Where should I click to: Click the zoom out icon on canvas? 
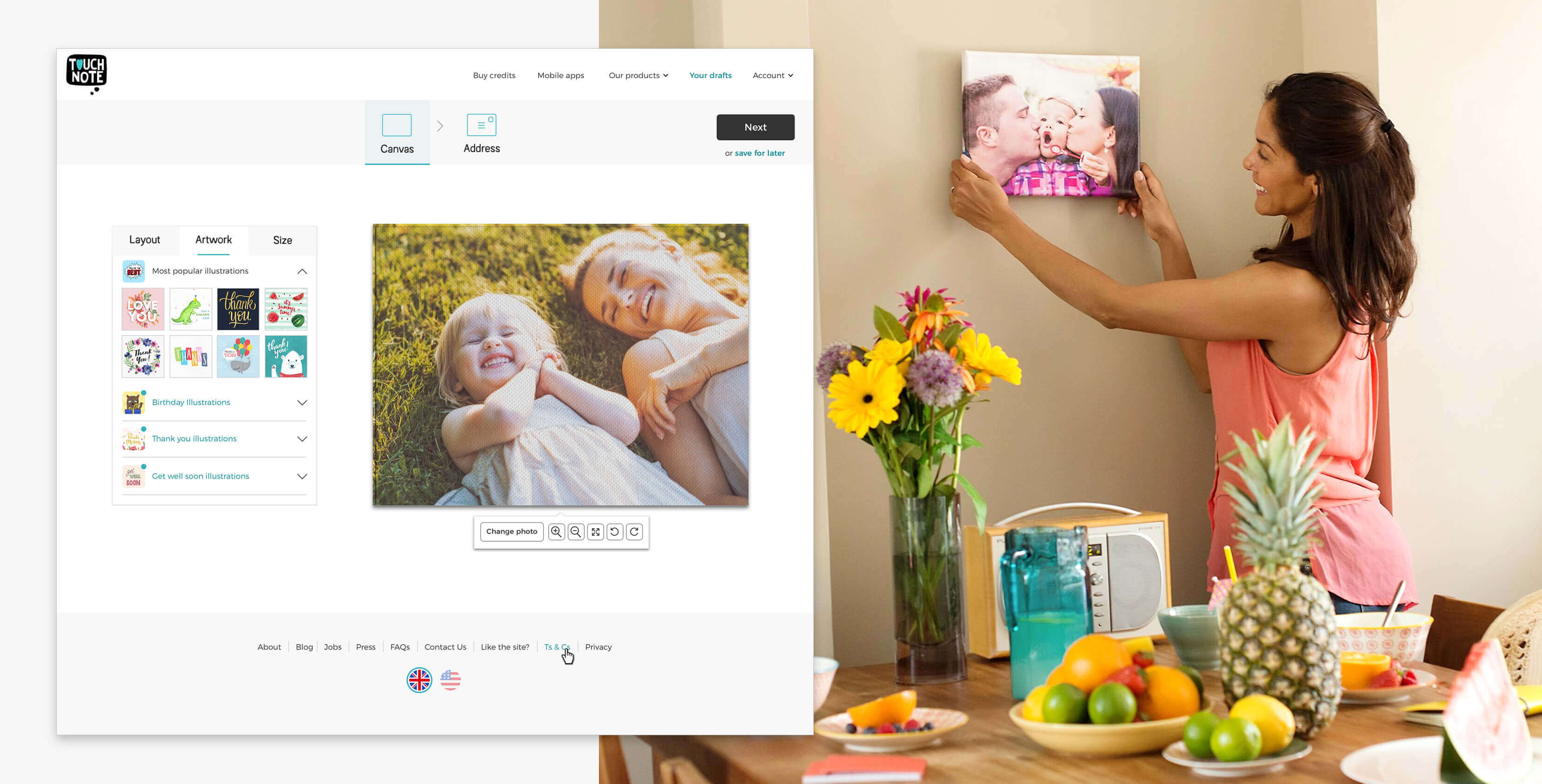click(577, 532)
